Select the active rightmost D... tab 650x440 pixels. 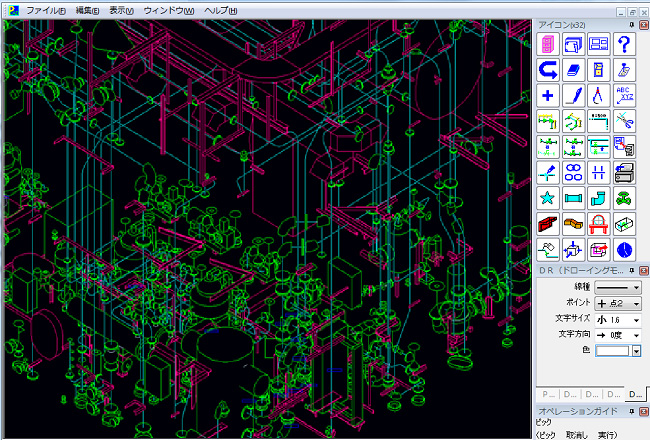(635, 394)
